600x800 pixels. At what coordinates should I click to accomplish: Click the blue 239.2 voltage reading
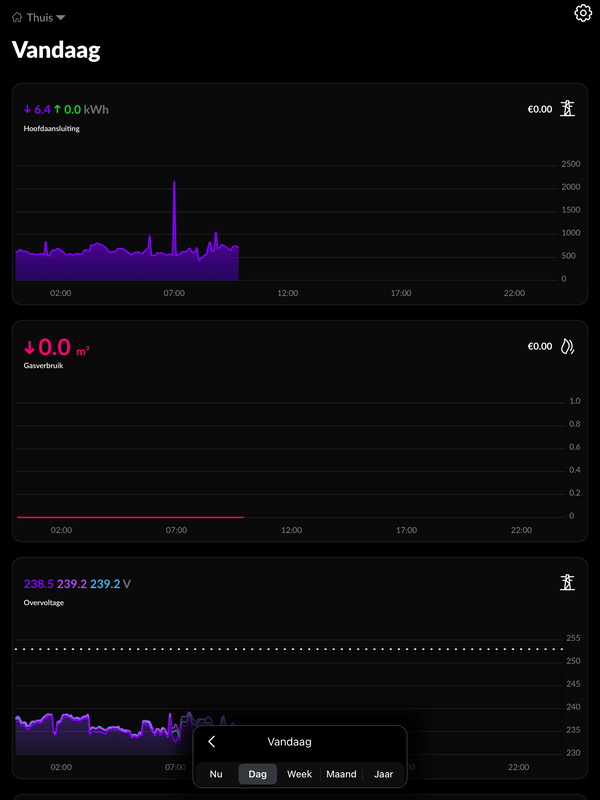tap(105, 584)
